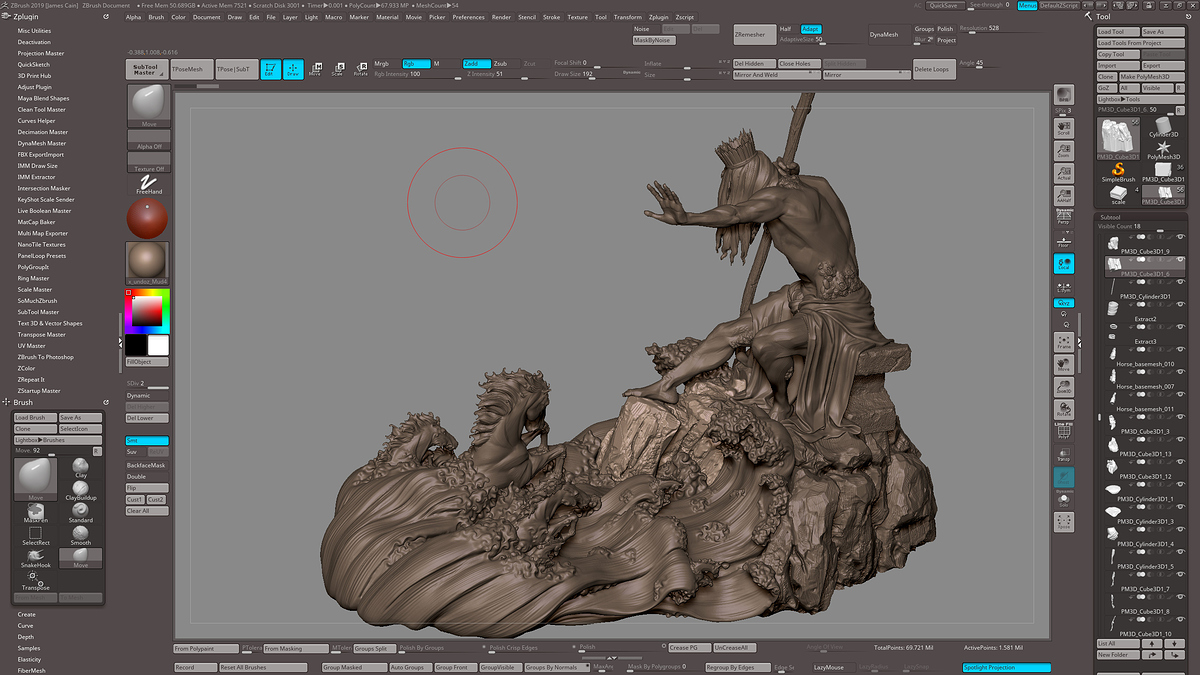Open the Transform menu
This screenshot has height=675, width=1200.
(x=628, y=17)
